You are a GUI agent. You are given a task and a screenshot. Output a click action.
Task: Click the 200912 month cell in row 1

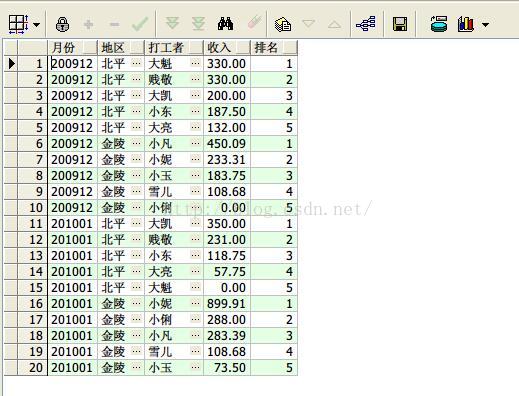pos(73,64)
